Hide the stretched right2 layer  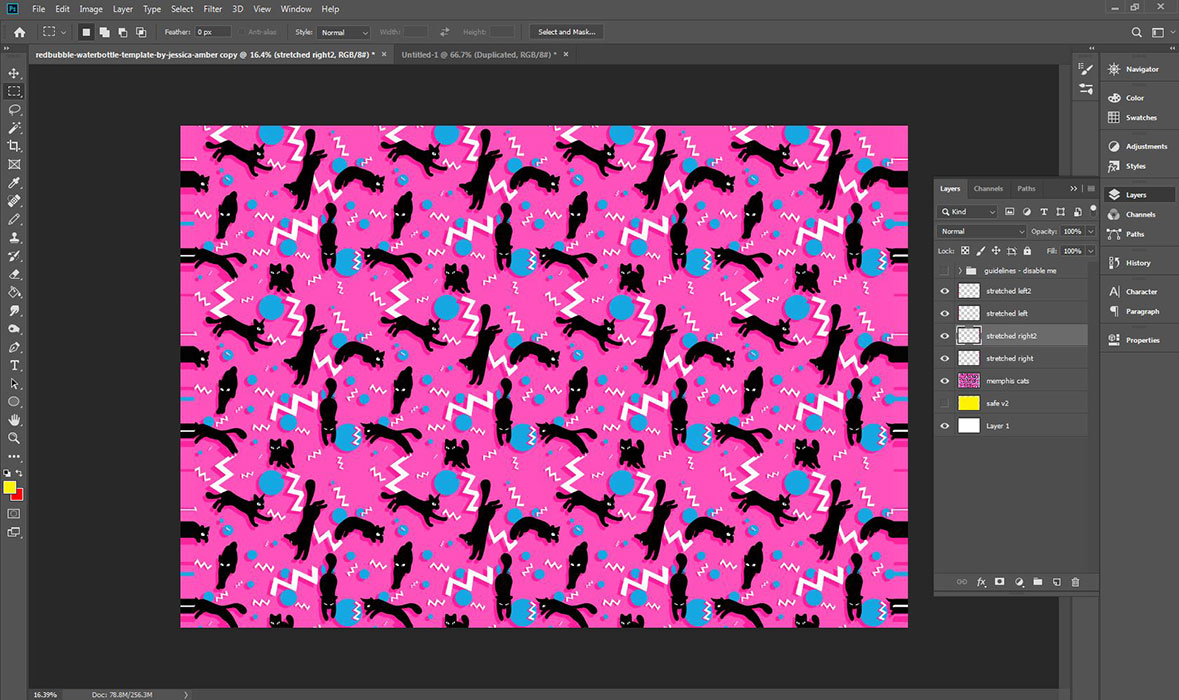point(945,336)
